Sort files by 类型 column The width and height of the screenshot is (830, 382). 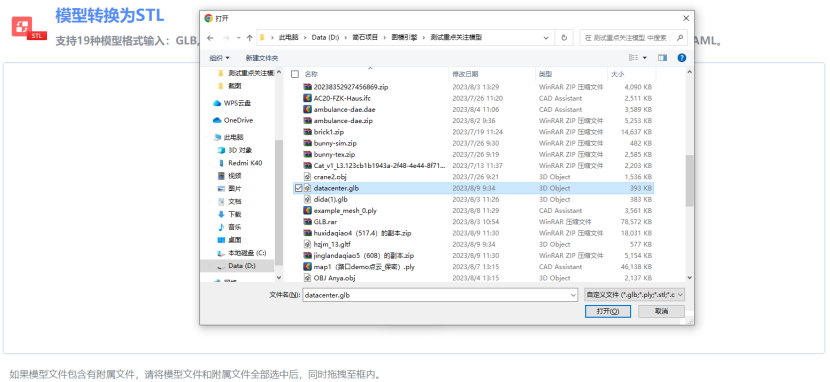pos(545,74)
